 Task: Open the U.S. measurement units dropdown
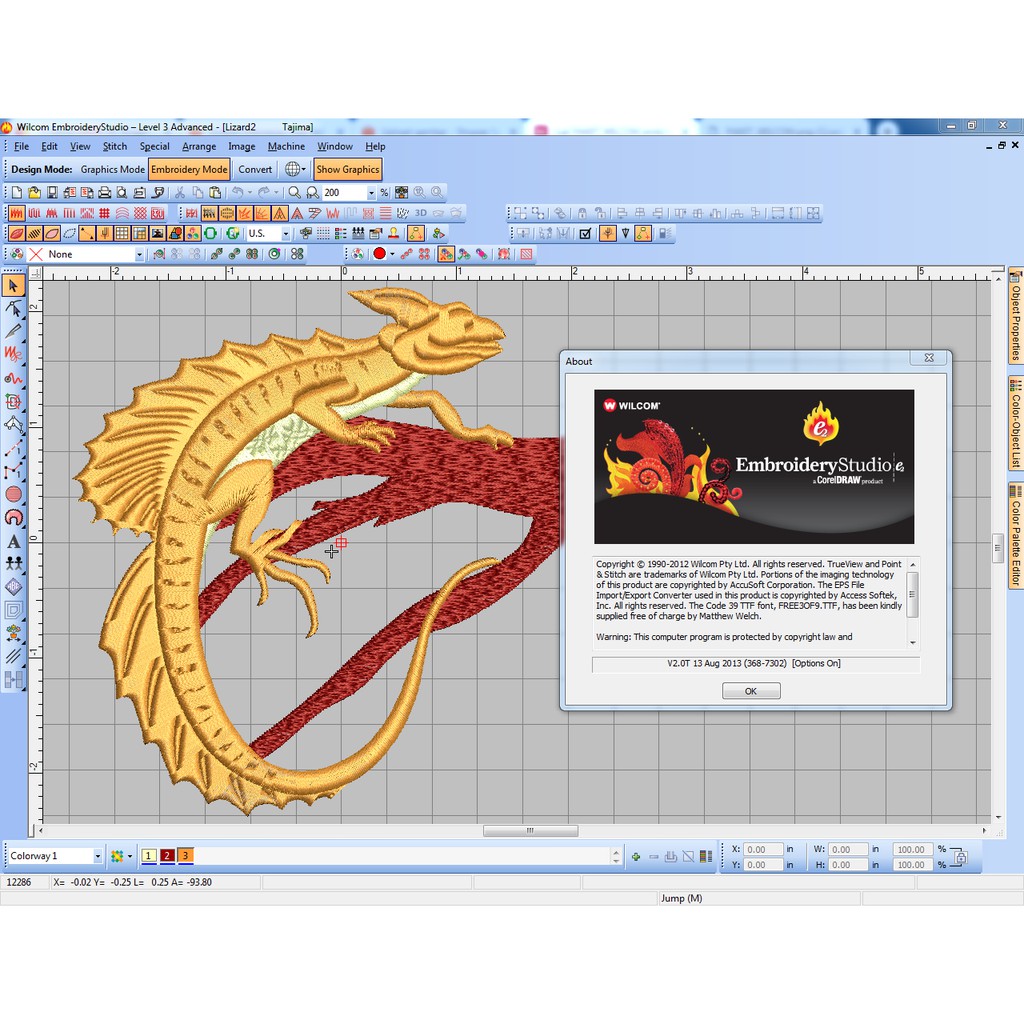(285, 234)
